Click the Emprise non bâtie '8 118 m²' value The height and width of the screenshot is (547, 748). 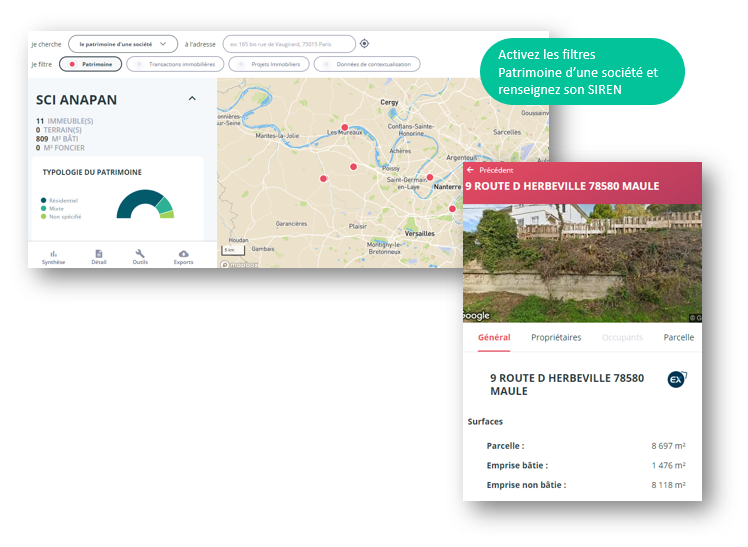click(668, 485)
